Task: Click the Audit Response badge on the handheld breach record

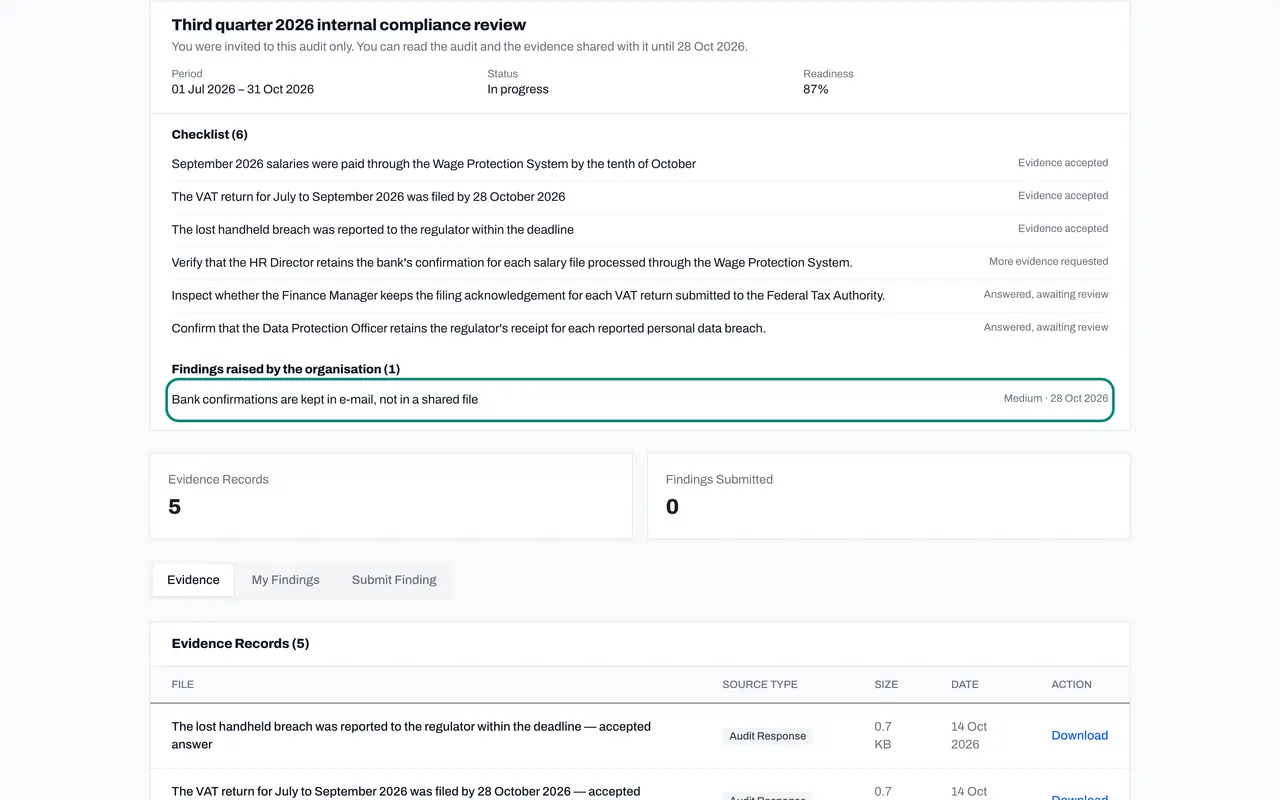Action: 768,736
